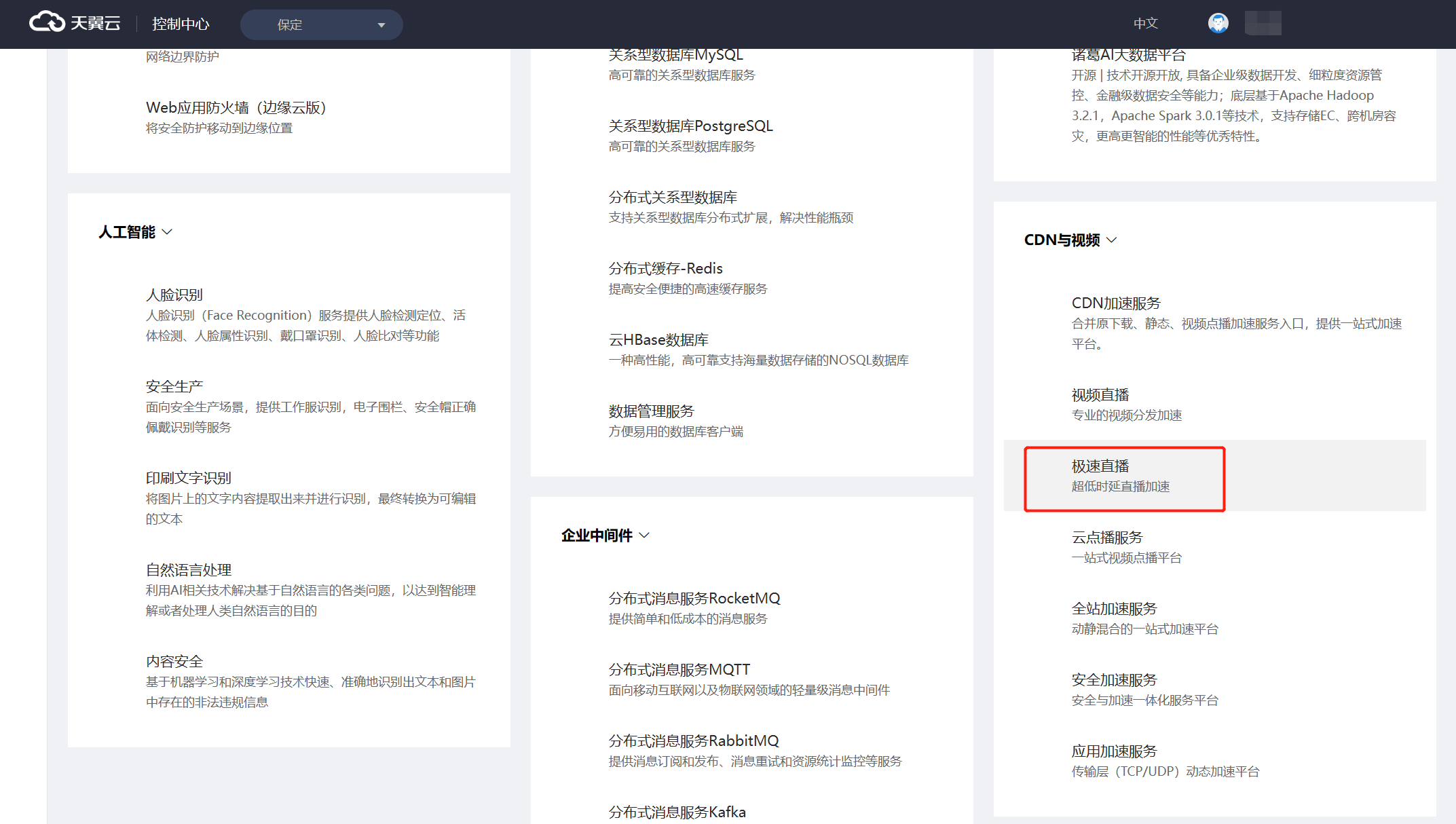Open the 保定 region dropdown

322,24
